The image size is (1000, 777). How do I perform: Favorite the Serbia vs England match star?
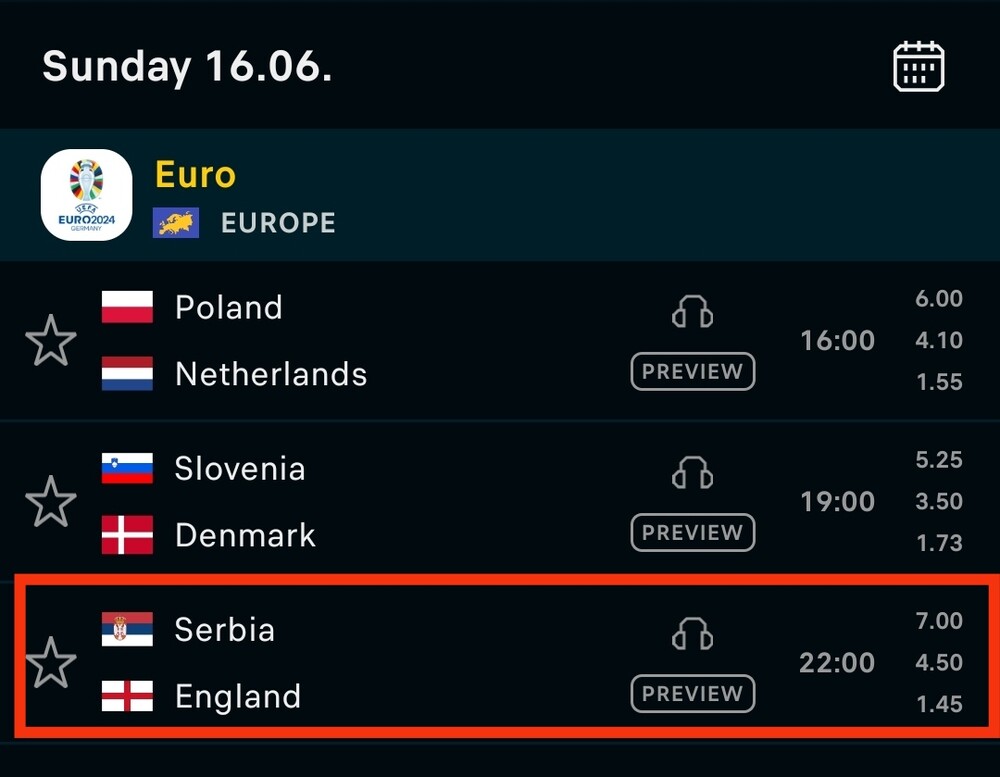pyautogui.click(x=51, y=662)
